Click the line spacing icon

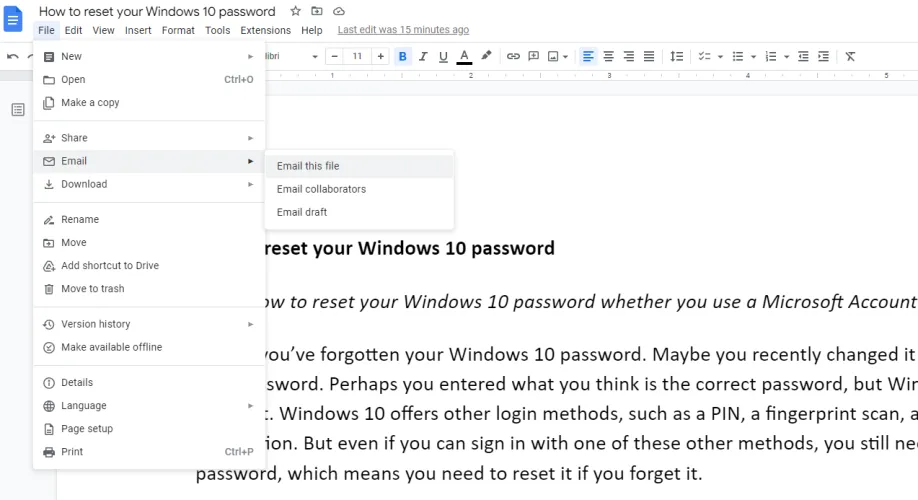coord(677,56)
